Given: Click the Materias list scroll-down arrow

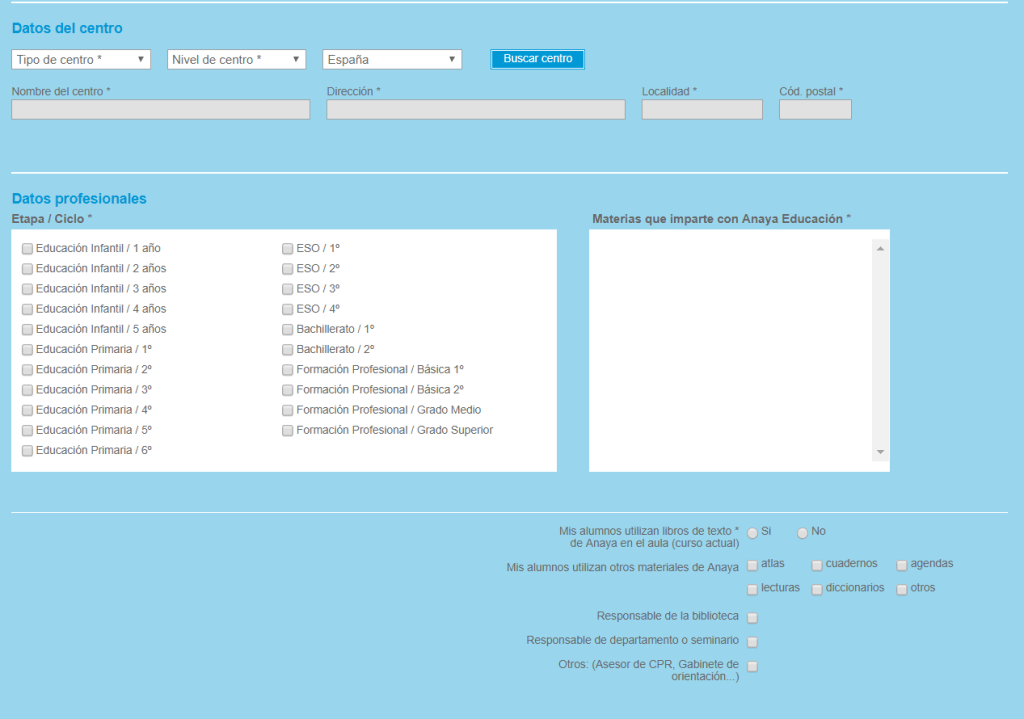Looking at the screenshot, I should tap(880, 453).
